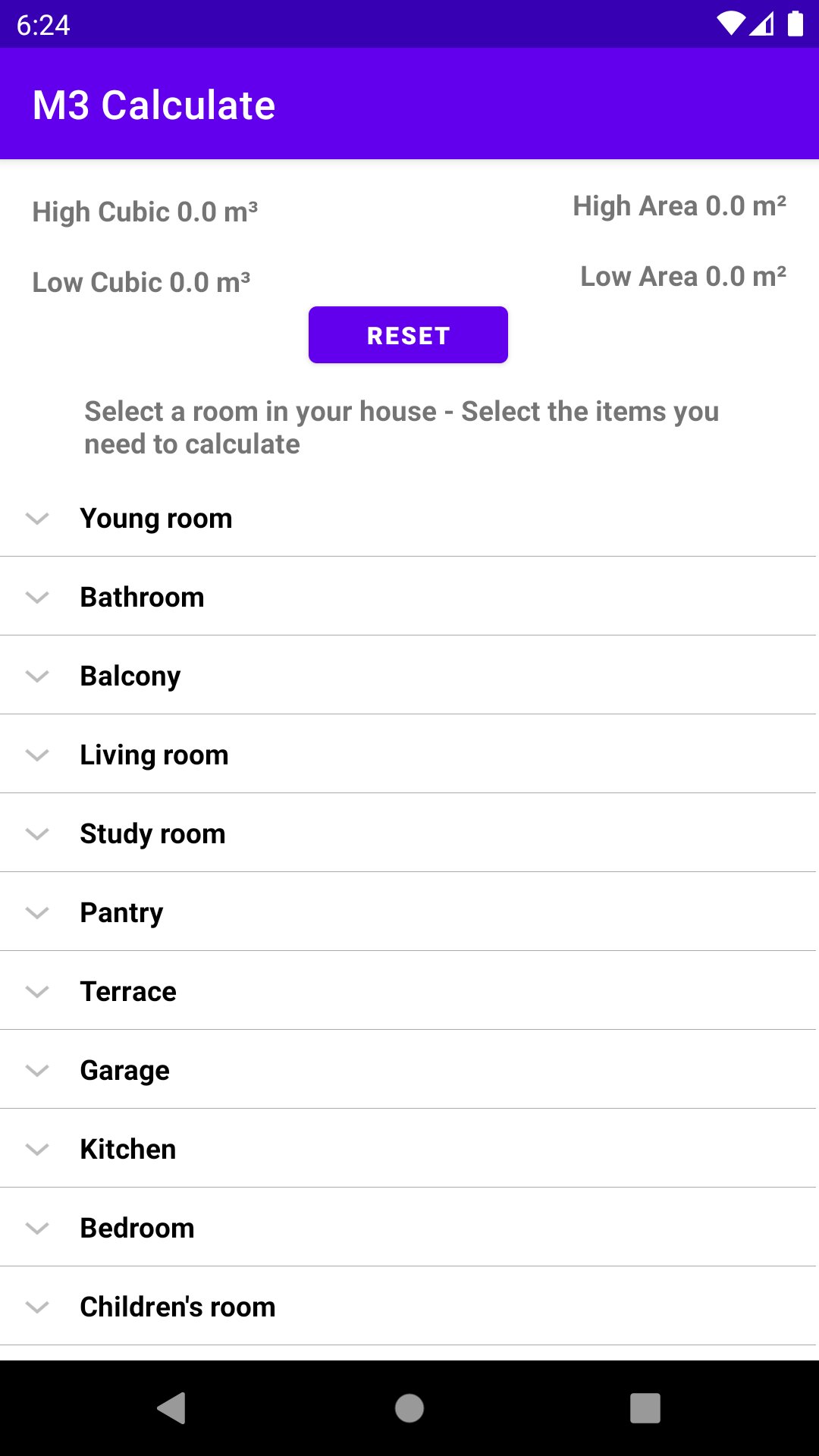Select the Garage room label
Viewport: 819px width, 1456px height.
pos(125,1071)
